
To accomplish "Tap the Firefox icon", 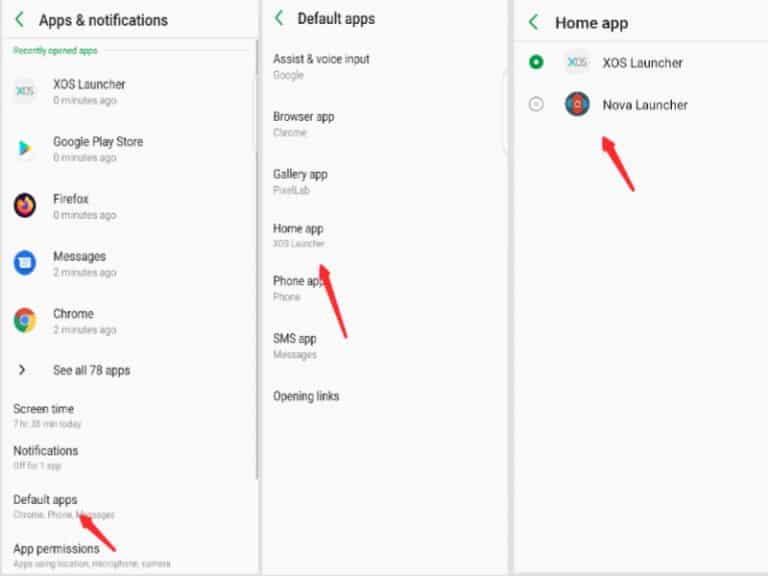I will 24,205.
